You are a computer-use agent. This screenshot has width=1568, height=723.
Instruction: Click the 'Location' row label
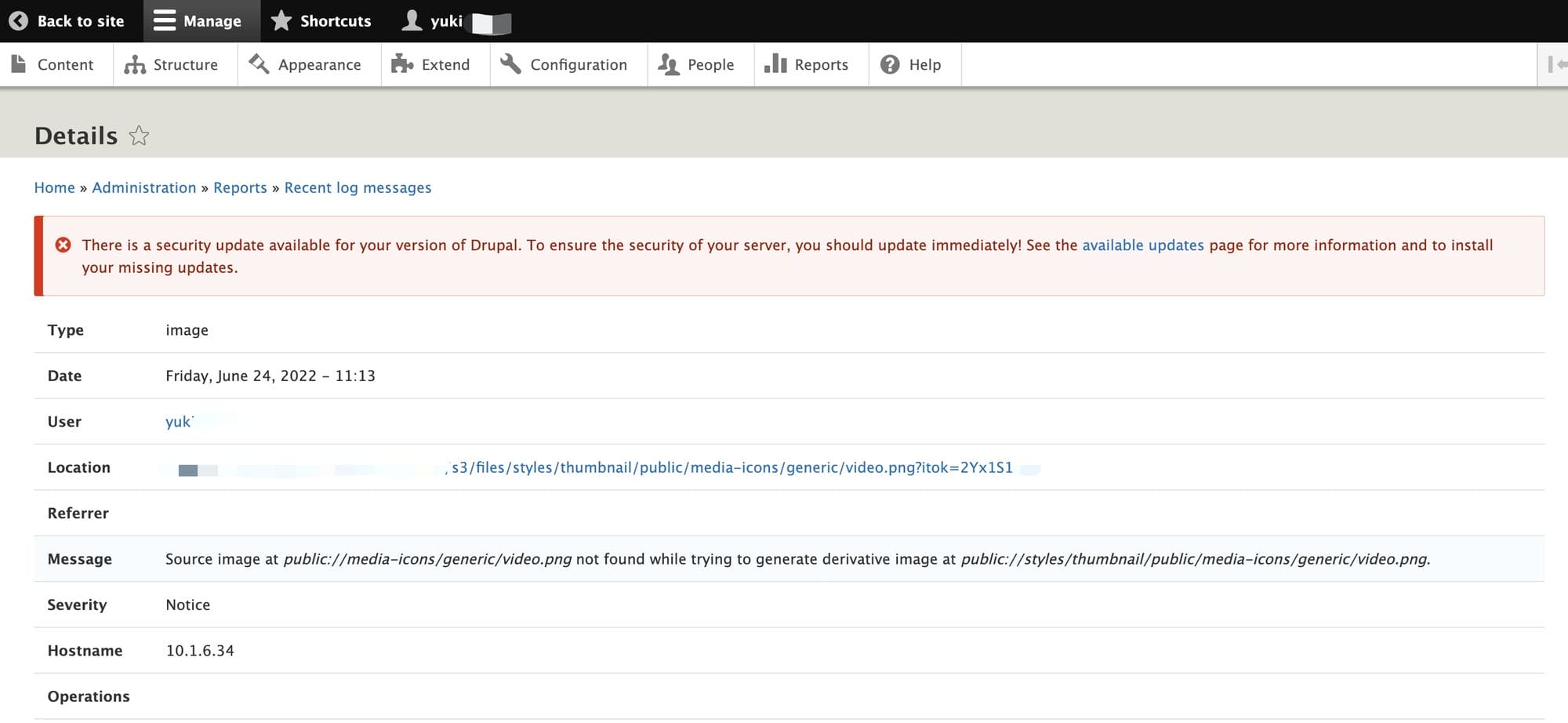(79, 467)
